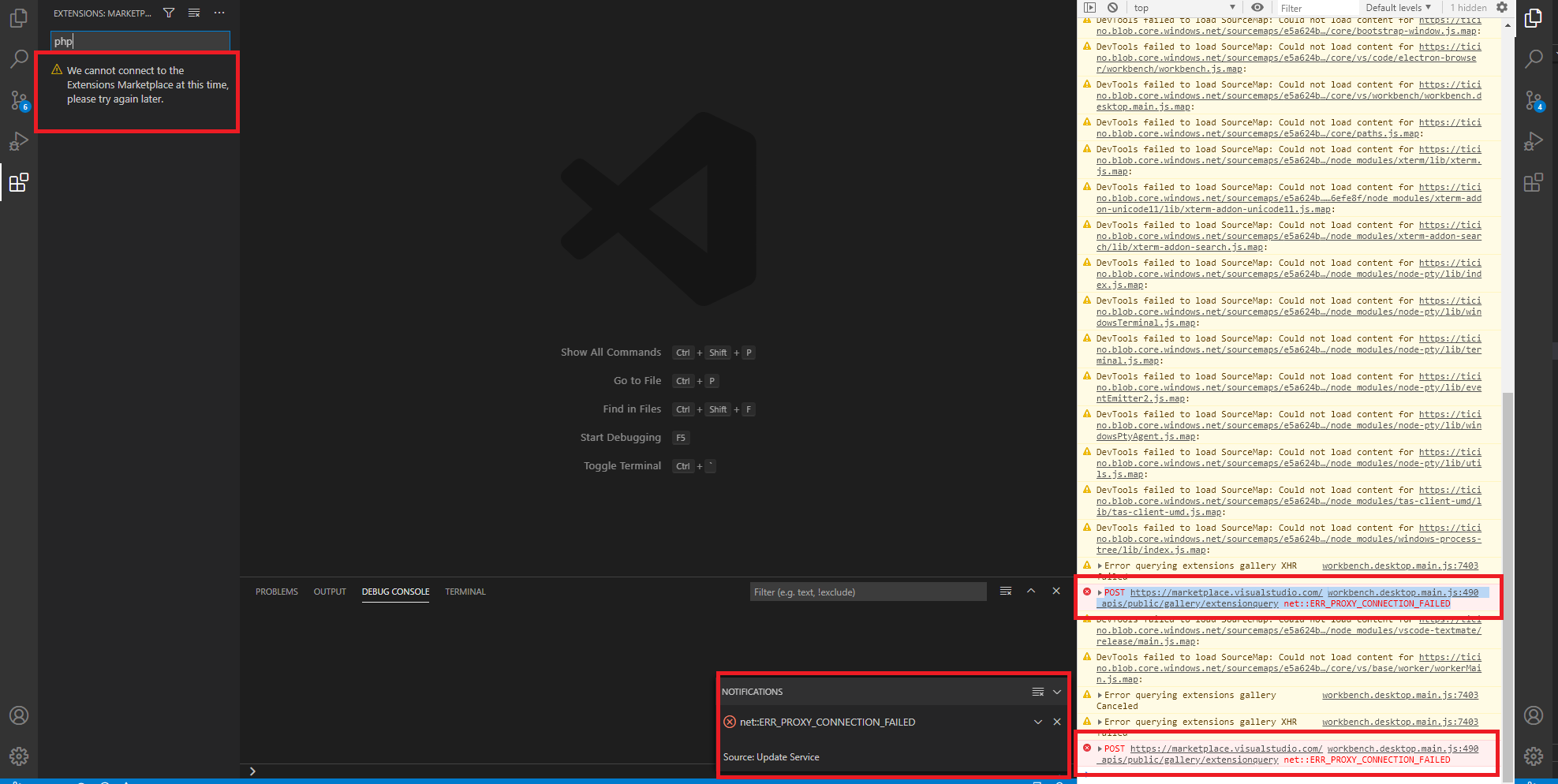Open the Default levels dropdown
This screenshot has width=1558, height=784.
click(1397, 7)
